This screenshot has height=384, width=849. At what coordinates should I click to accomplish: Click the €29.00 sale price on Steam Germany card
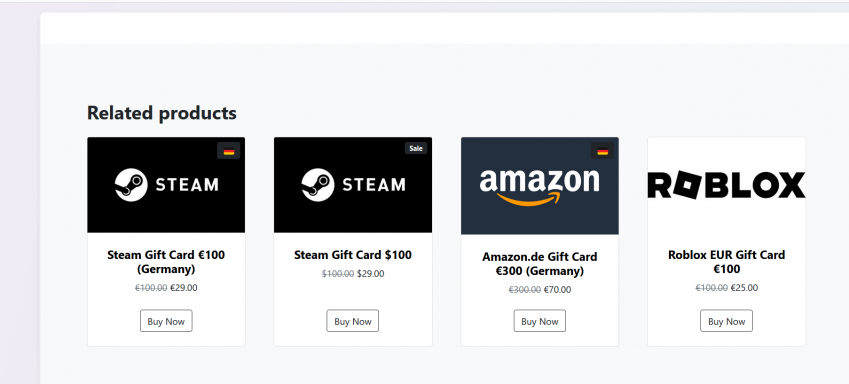[184, 288]
